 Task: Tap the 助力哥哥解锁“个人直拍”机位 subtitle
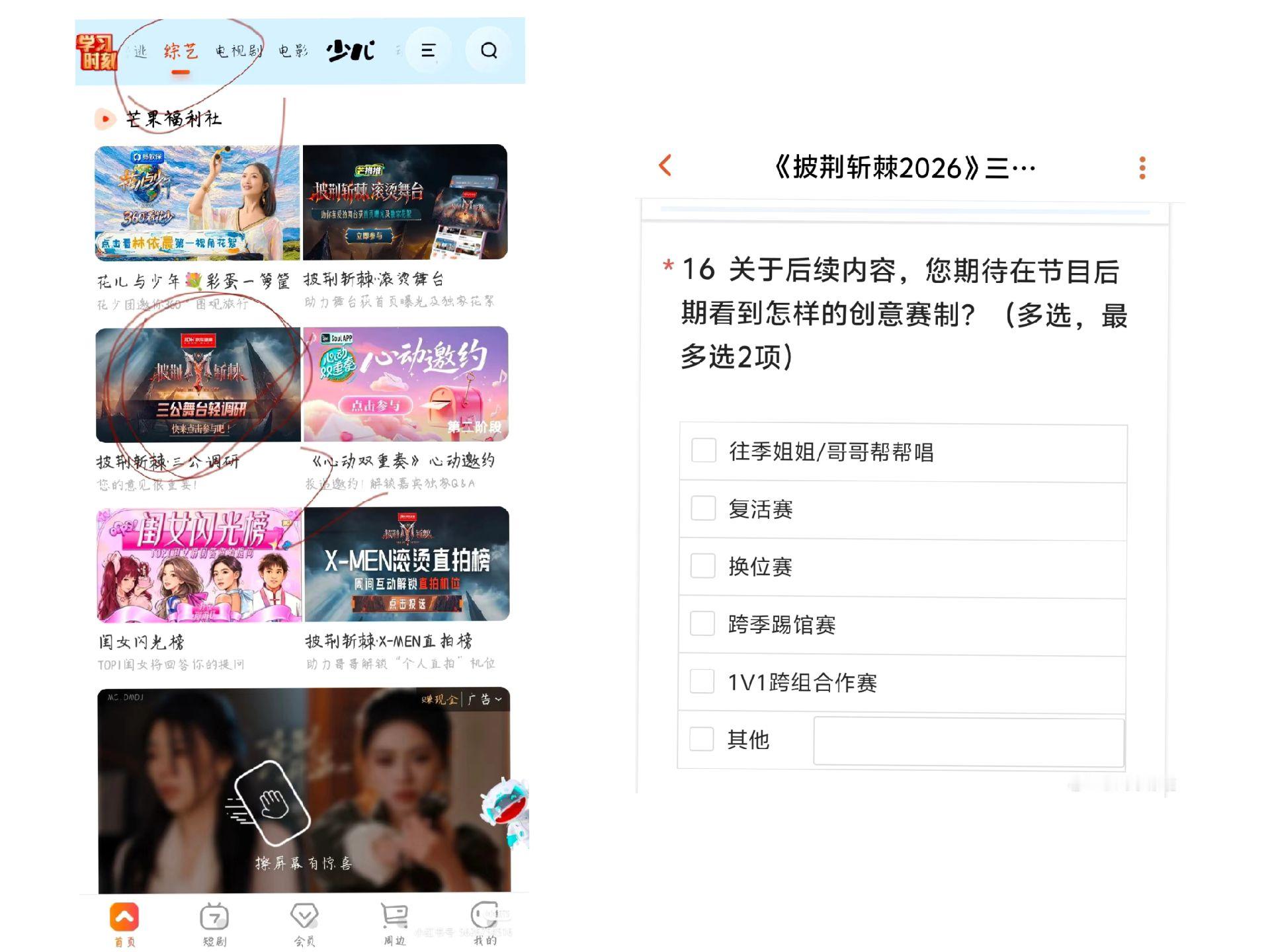click(401, 663)
